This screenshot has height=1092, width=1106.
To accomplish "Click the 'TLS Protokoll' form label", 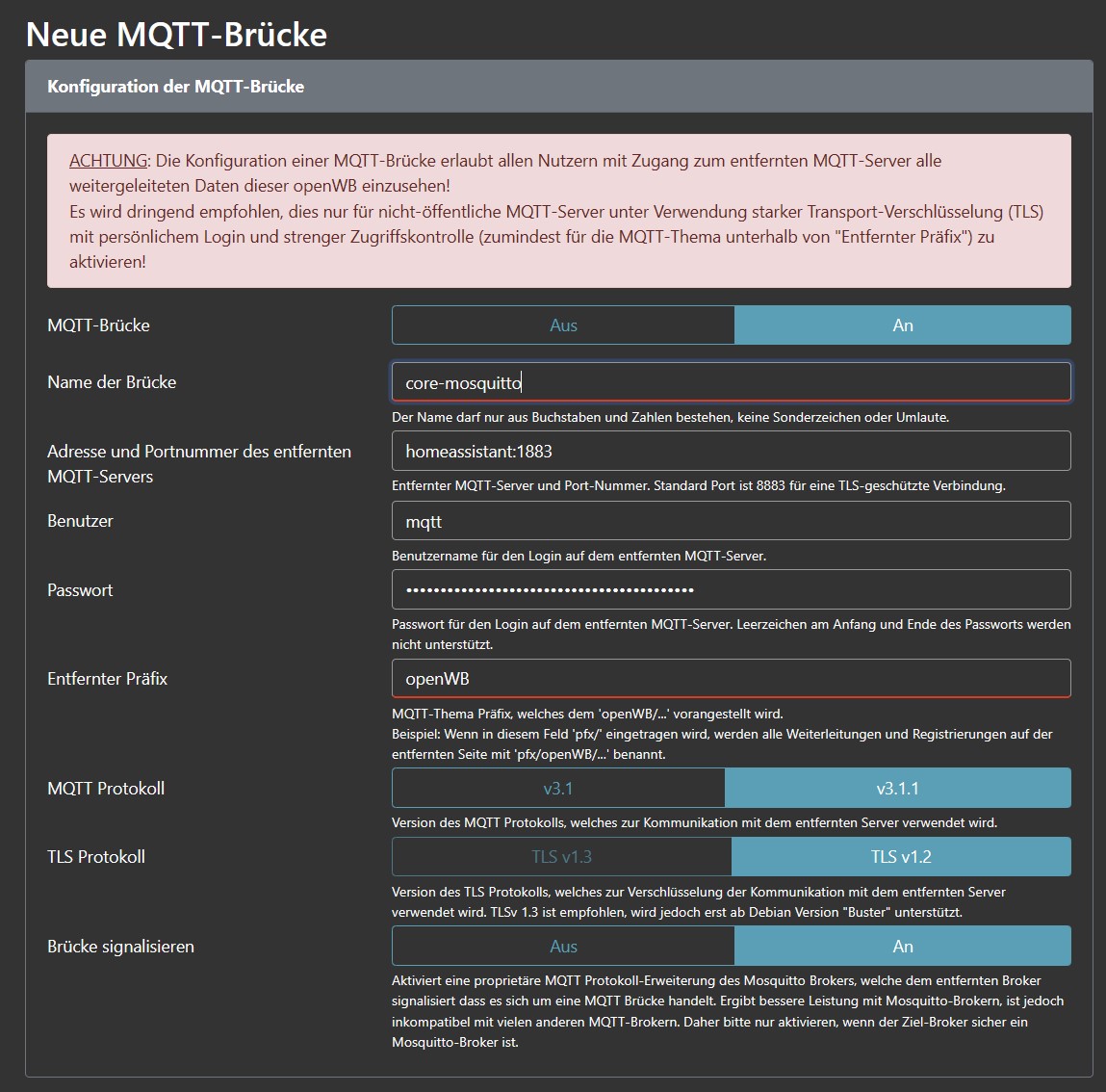I will (x=96, y=857).
